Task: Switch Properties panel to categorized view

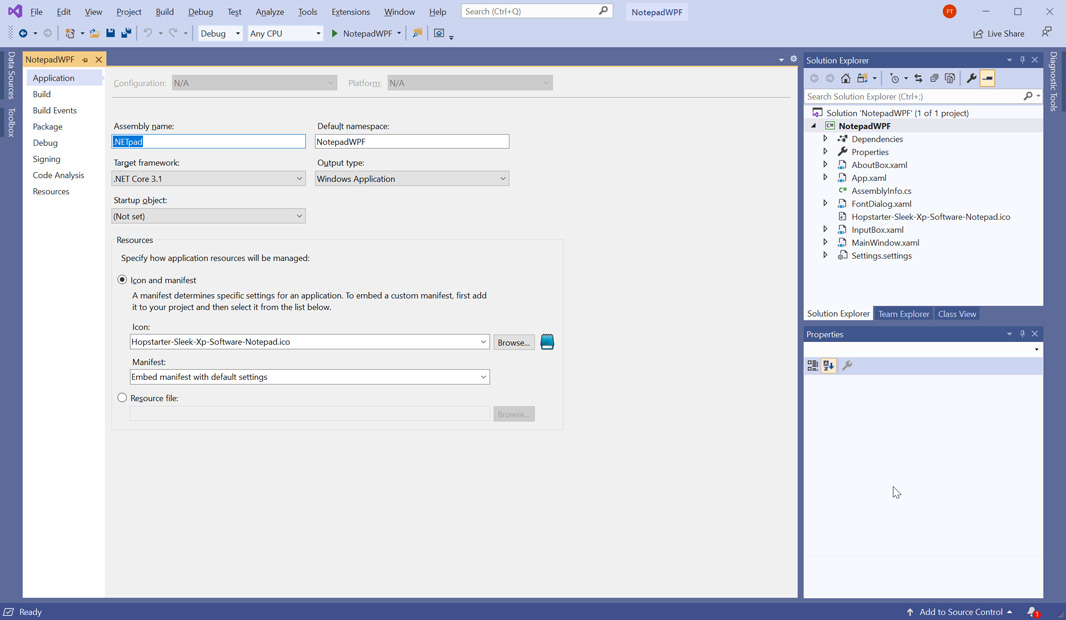Action: point(813,366)
